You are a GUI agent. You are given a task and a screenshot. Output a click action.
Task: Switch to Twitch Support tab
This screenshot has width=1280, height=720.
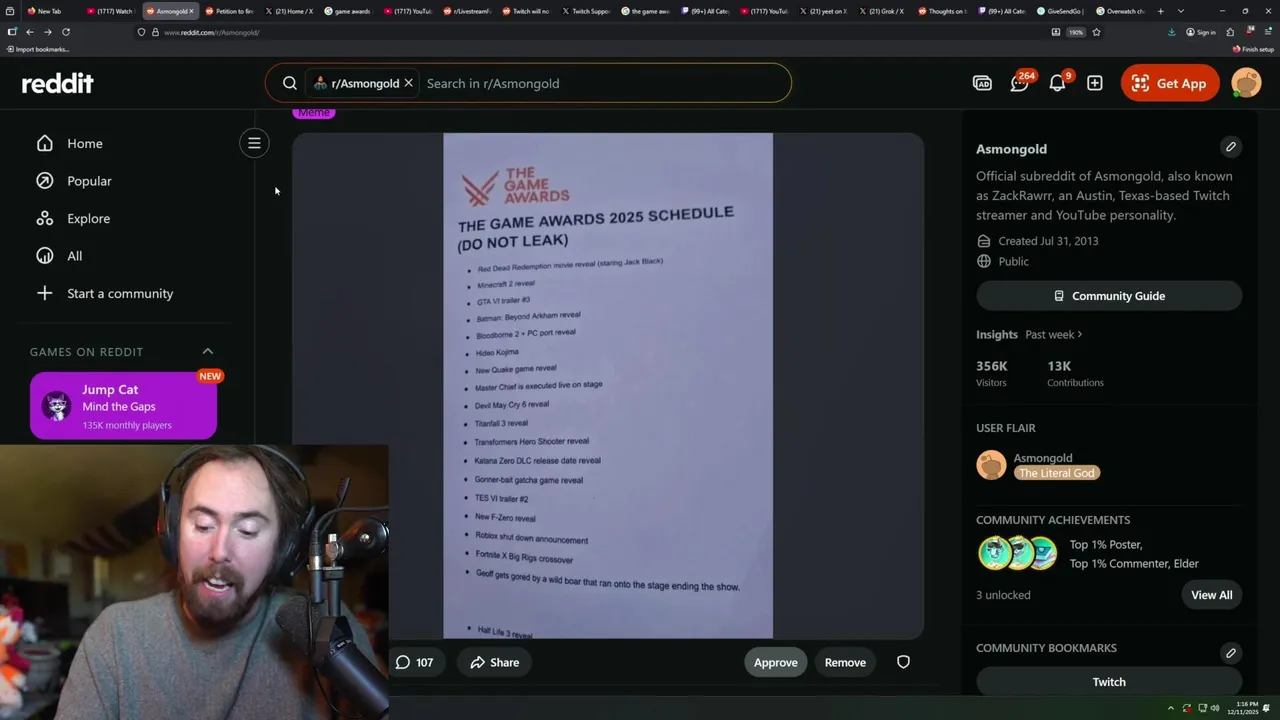(x=585, y=11)
